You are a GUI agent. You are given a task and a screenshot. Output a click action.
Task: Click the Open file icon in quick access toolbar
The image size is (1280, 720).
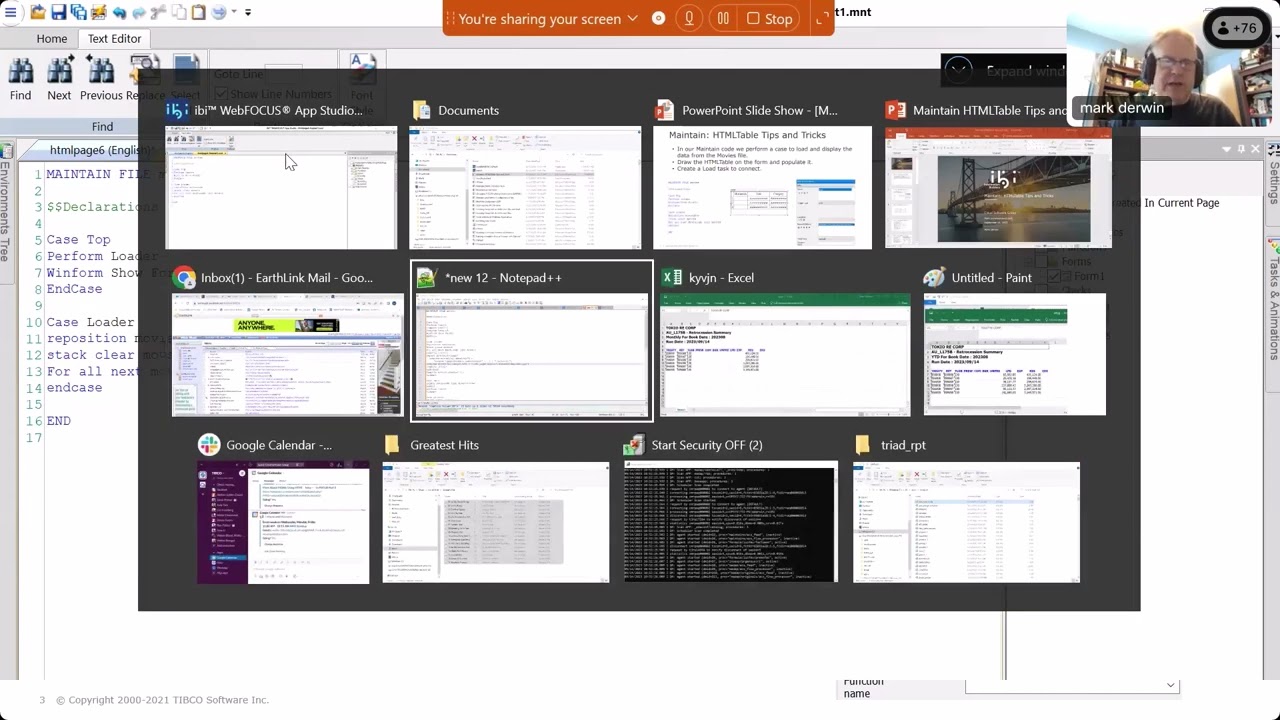coord(38,13)
